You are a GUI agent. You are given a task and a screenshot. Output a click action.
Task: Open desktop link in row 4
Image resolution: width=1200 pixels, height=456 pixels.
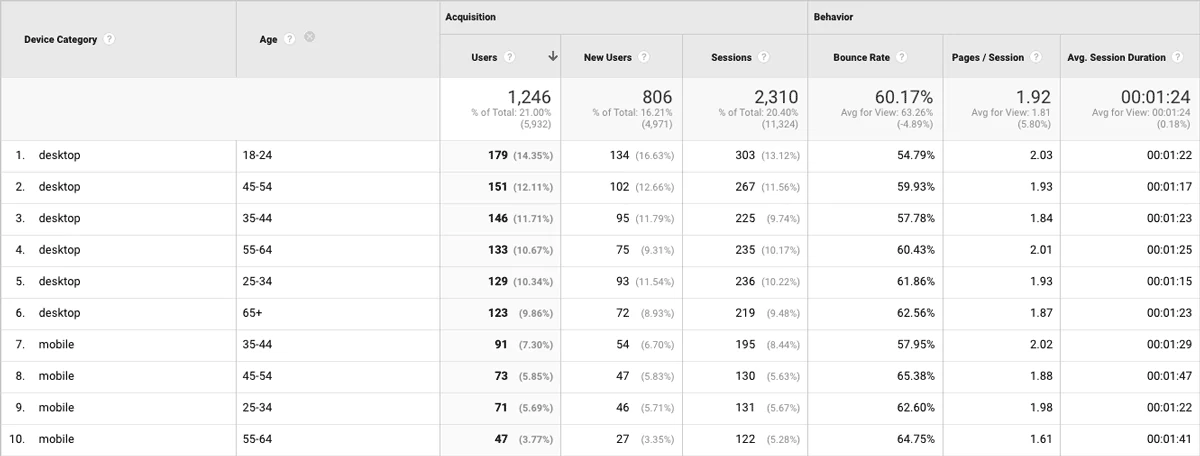pyautogui.click(x=59, y=250)
